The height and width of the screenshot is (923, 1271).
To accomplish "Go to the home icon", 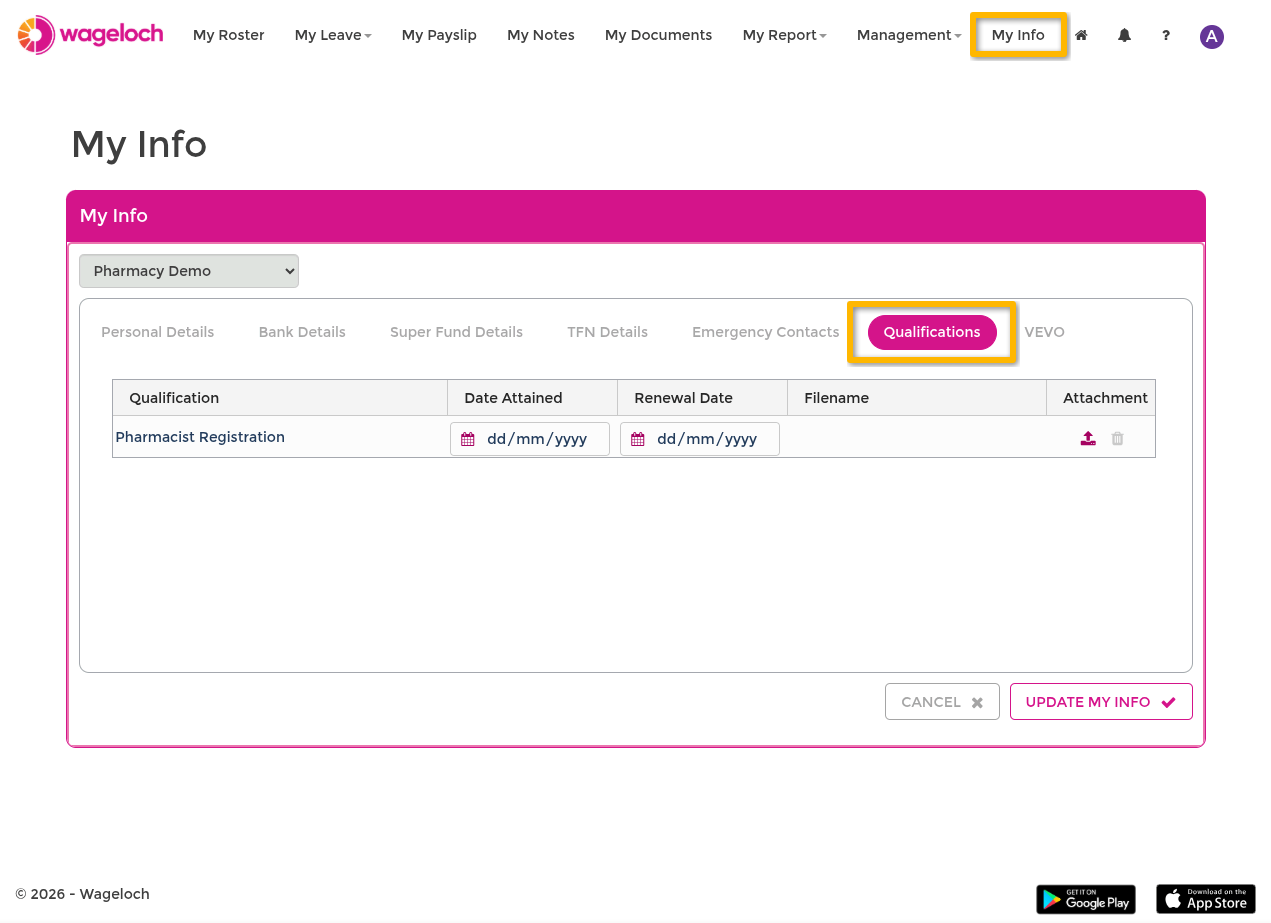I will (x=1081, y=35).
